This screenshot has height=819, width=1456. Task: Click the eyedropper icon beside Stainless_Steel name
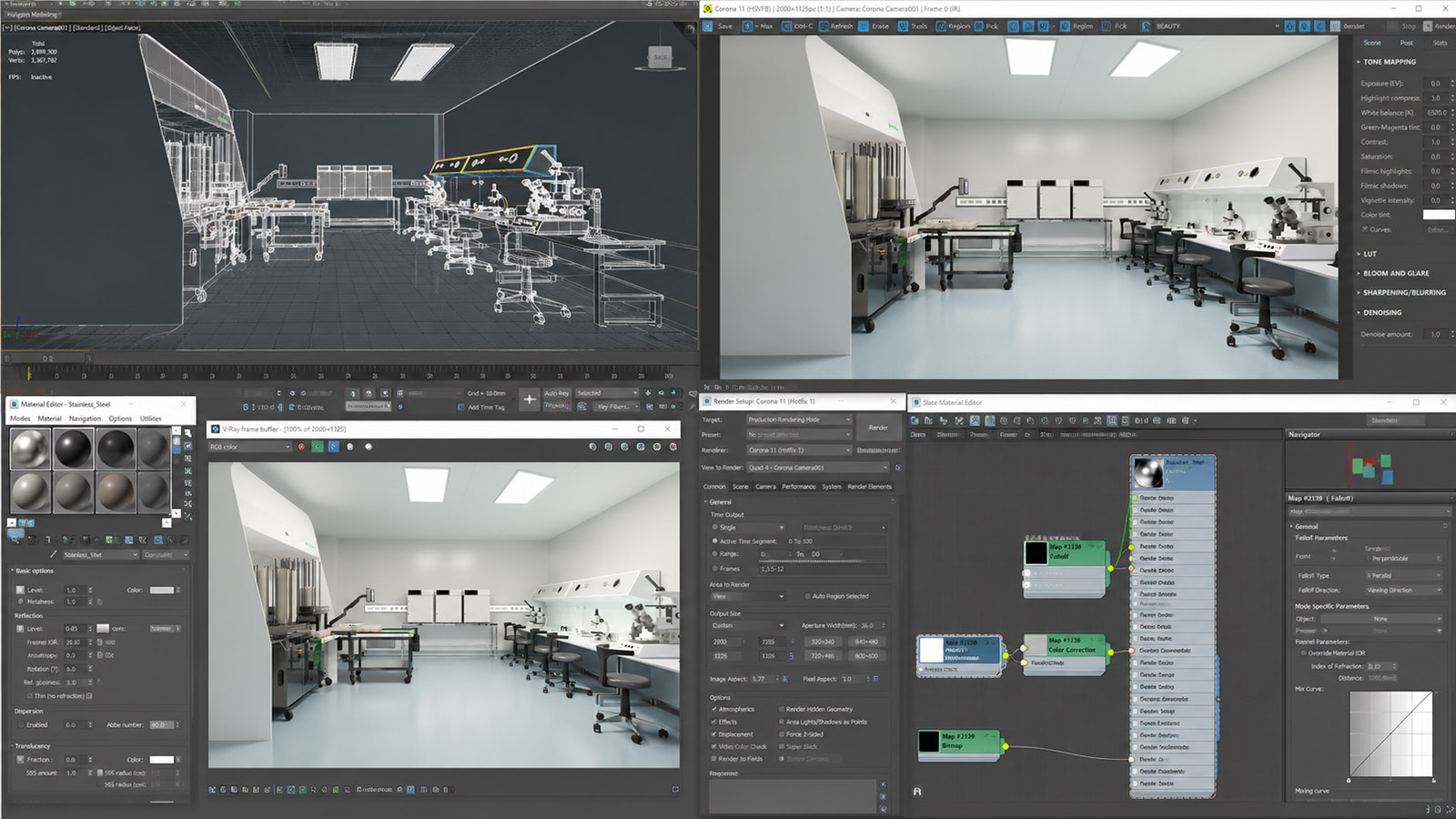[x=53, y=554]
